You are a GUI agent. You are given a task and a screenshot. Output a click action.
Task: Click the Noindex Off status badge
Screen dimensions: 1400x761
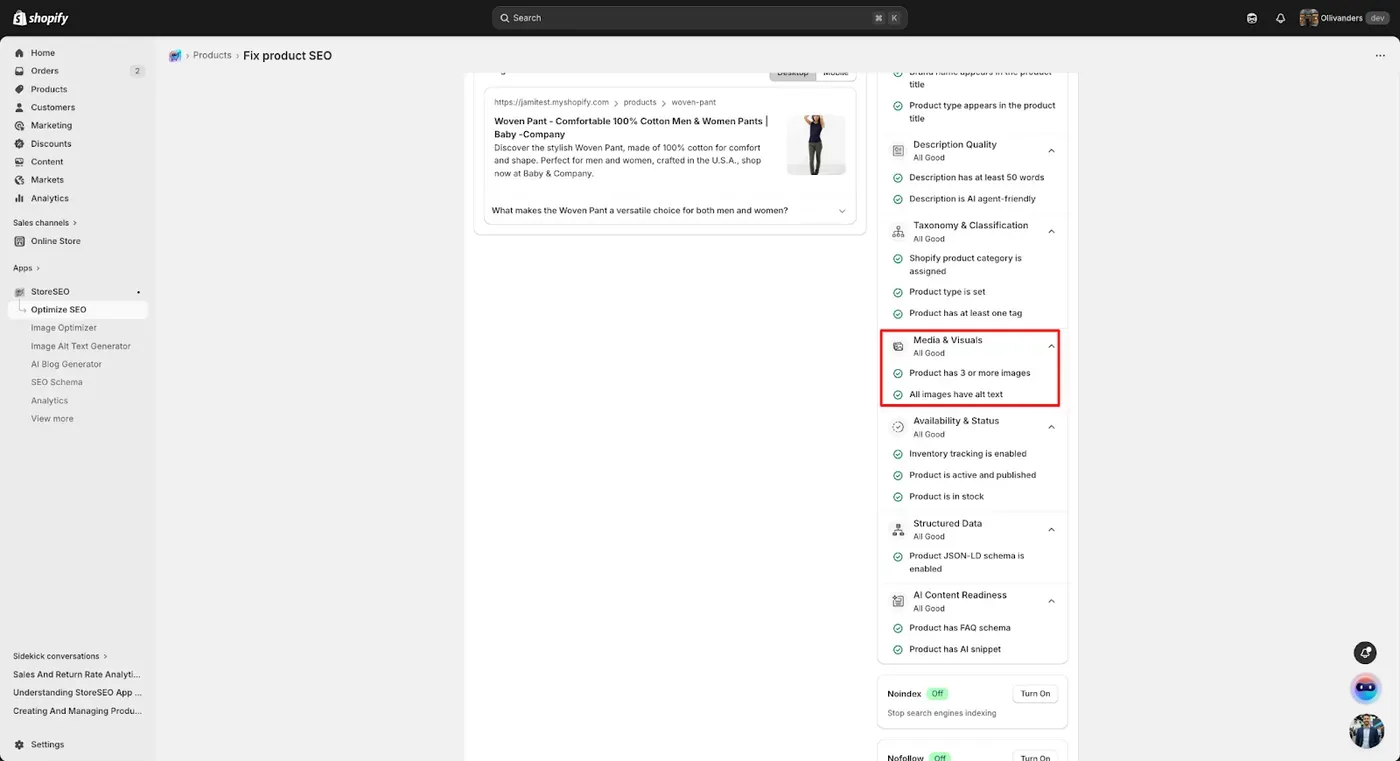pyautogui.click(x=937, y=694)
